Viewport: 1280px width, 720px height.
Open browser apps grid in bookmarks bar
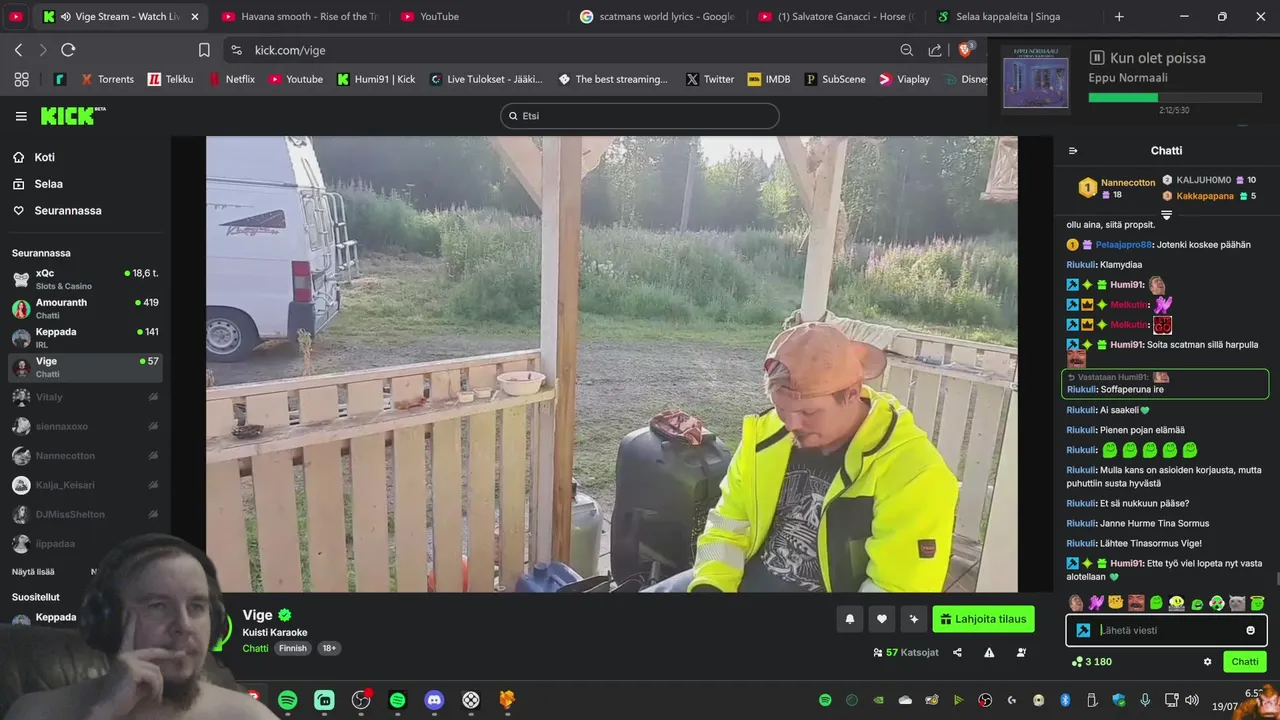(21, 79)
